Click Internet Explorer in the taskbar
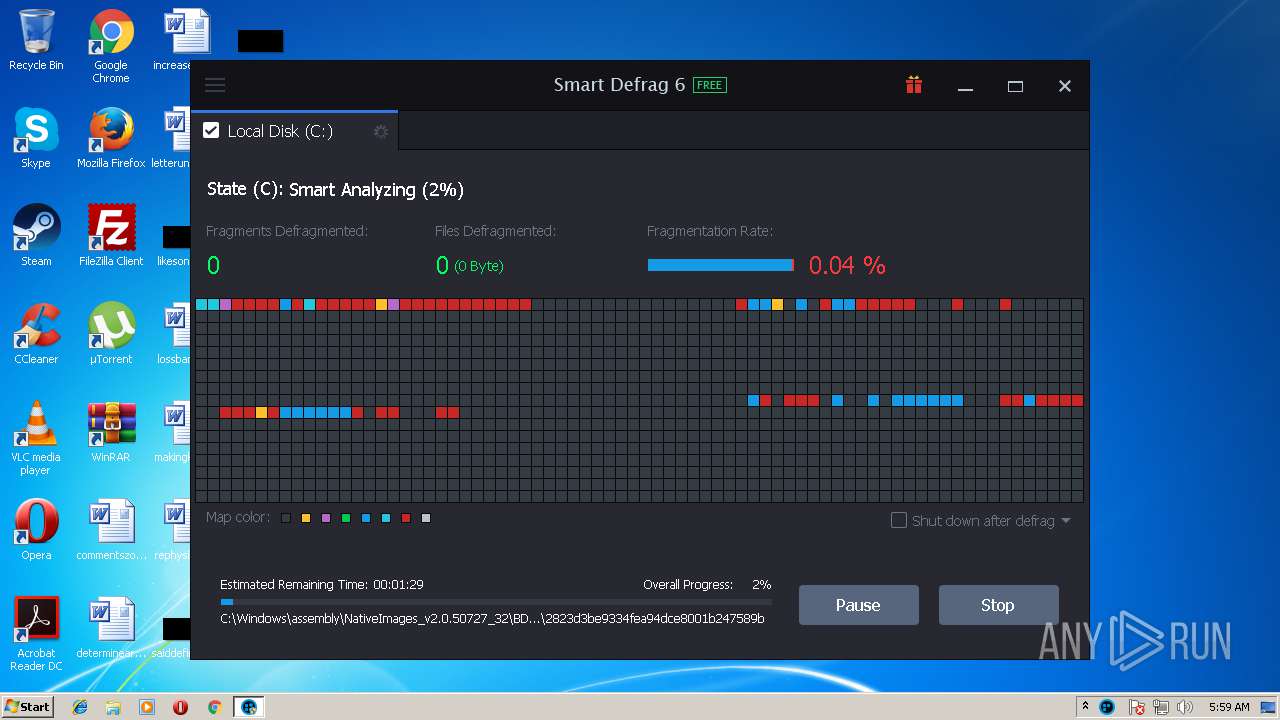 (x=80, y=707)
